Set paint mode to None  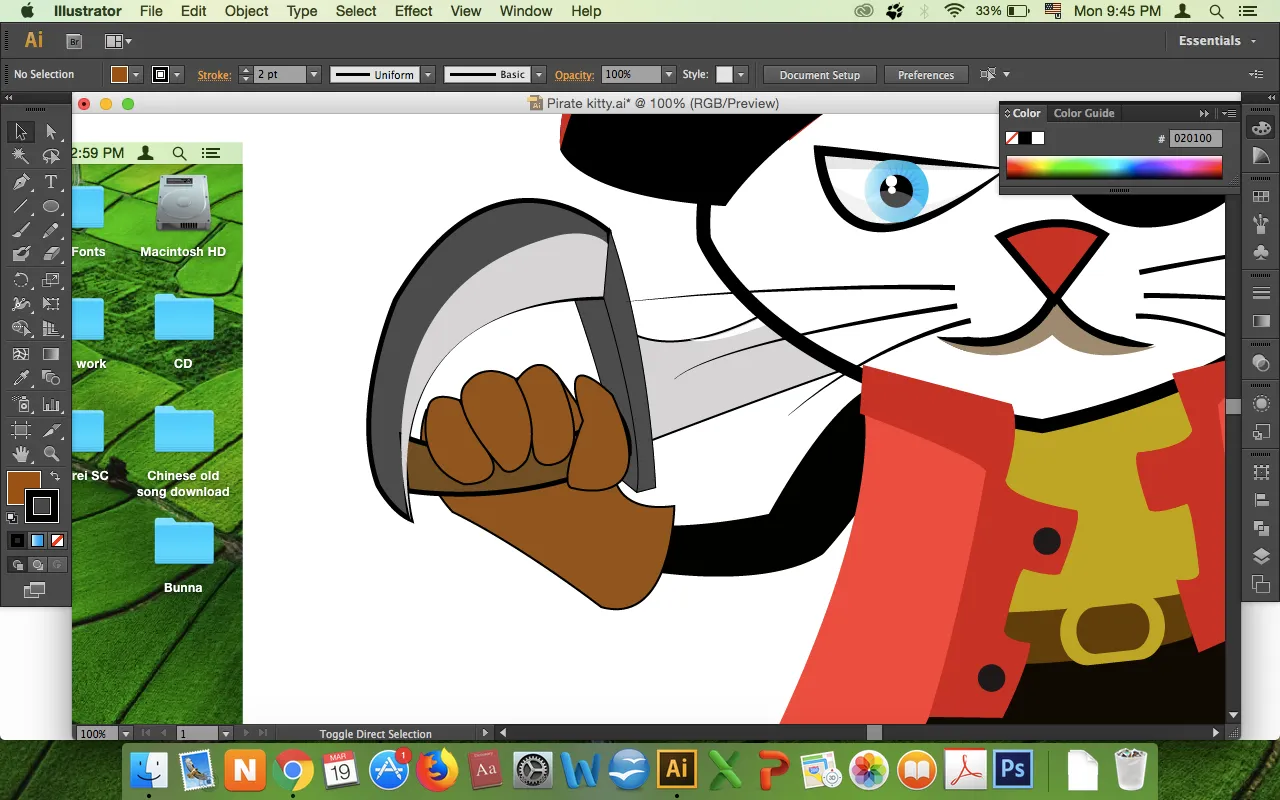tap(57, 540)
